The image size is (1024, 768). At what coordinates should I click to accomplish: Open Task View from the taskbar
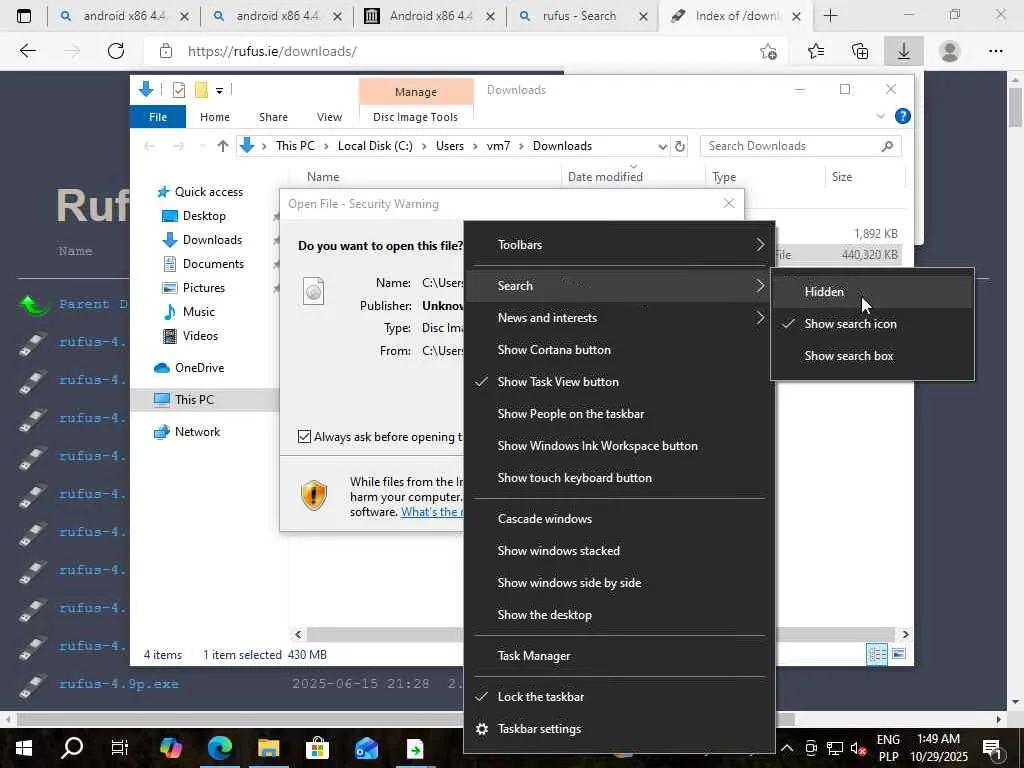tap(120, 748)
